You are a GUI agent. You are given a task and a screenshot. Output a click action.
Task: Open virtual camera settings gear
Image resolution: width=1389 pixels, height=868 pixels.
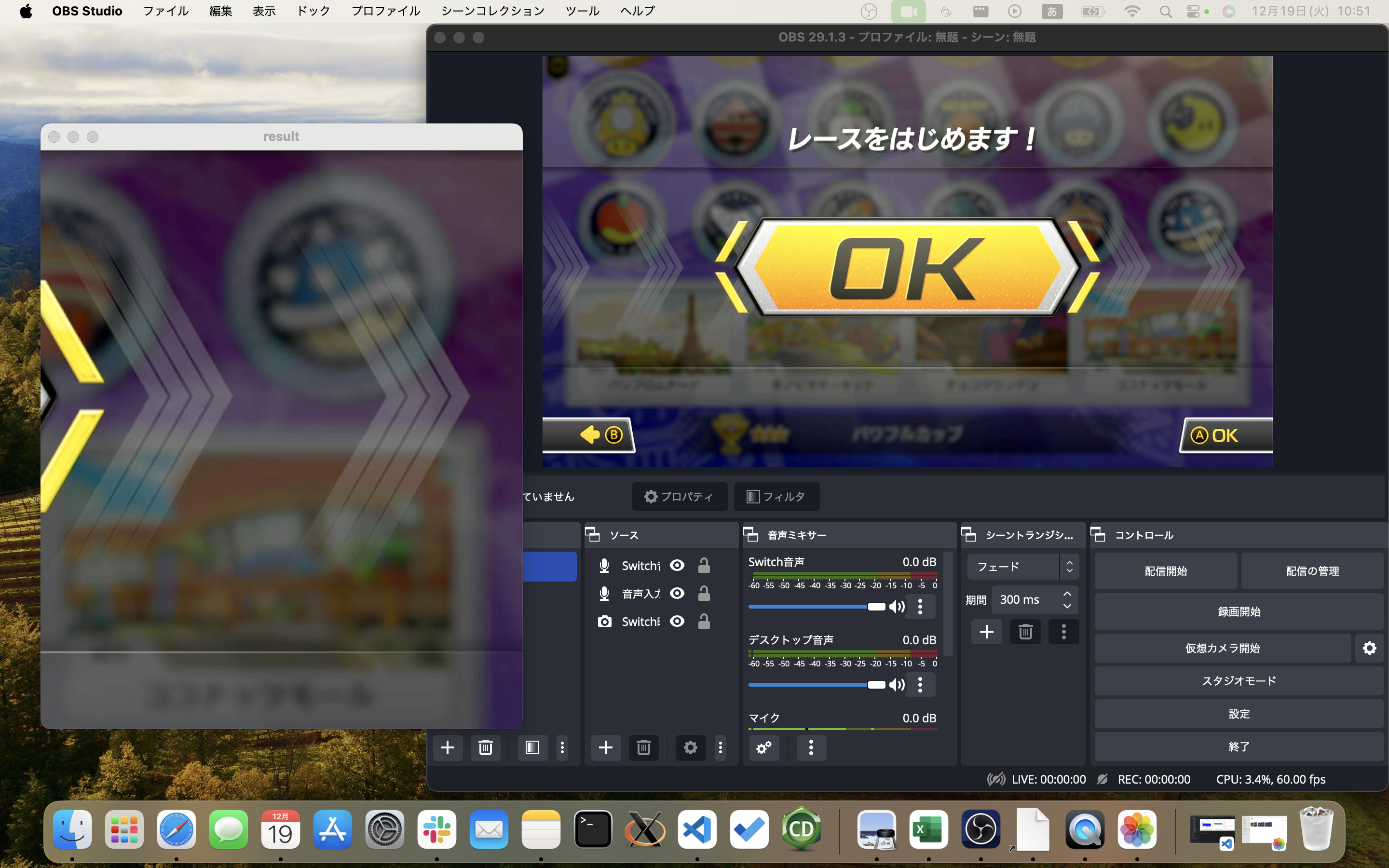click(1370, 648)
